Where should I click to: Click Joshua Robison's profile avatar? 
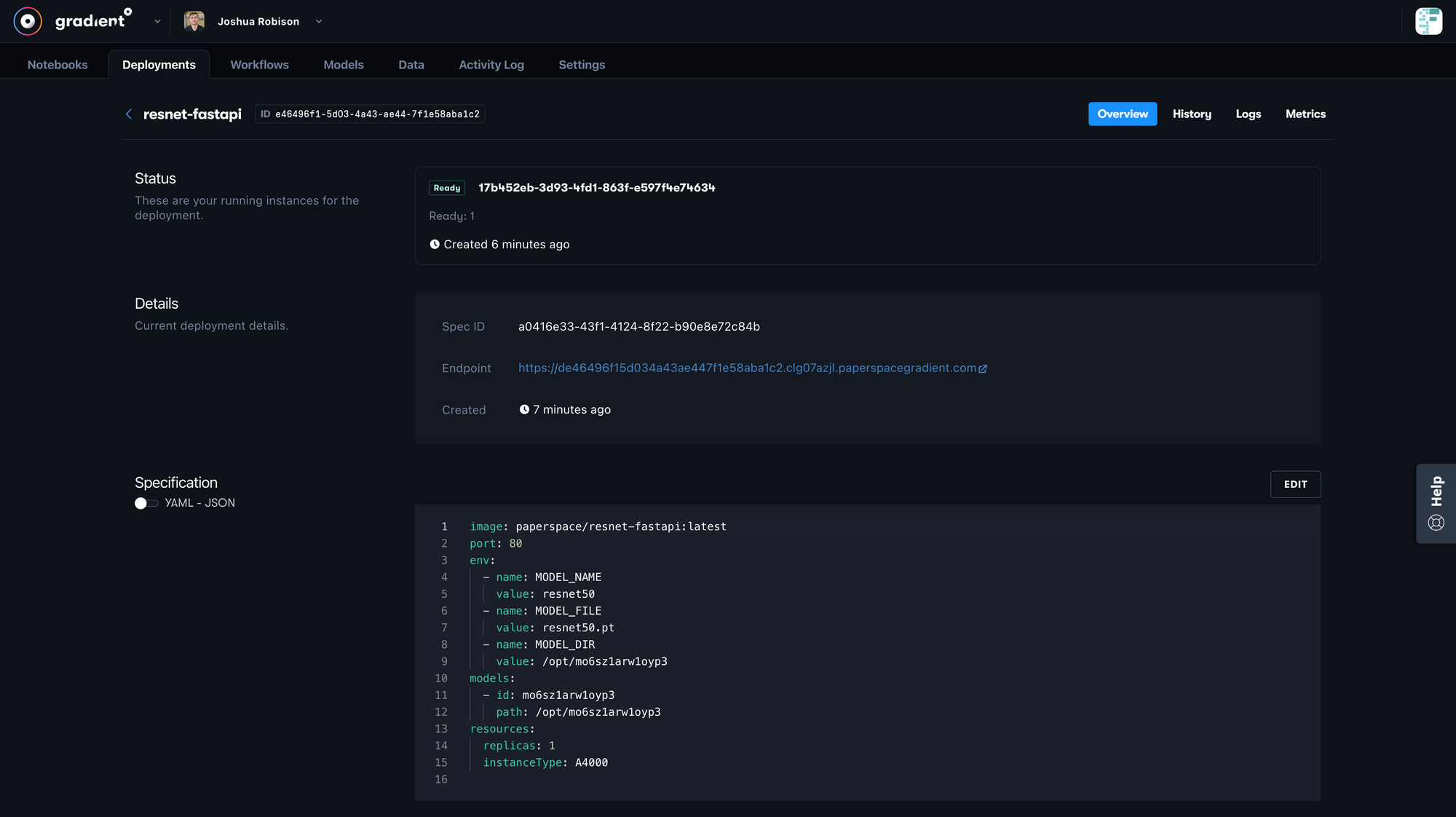click(194, 21)
